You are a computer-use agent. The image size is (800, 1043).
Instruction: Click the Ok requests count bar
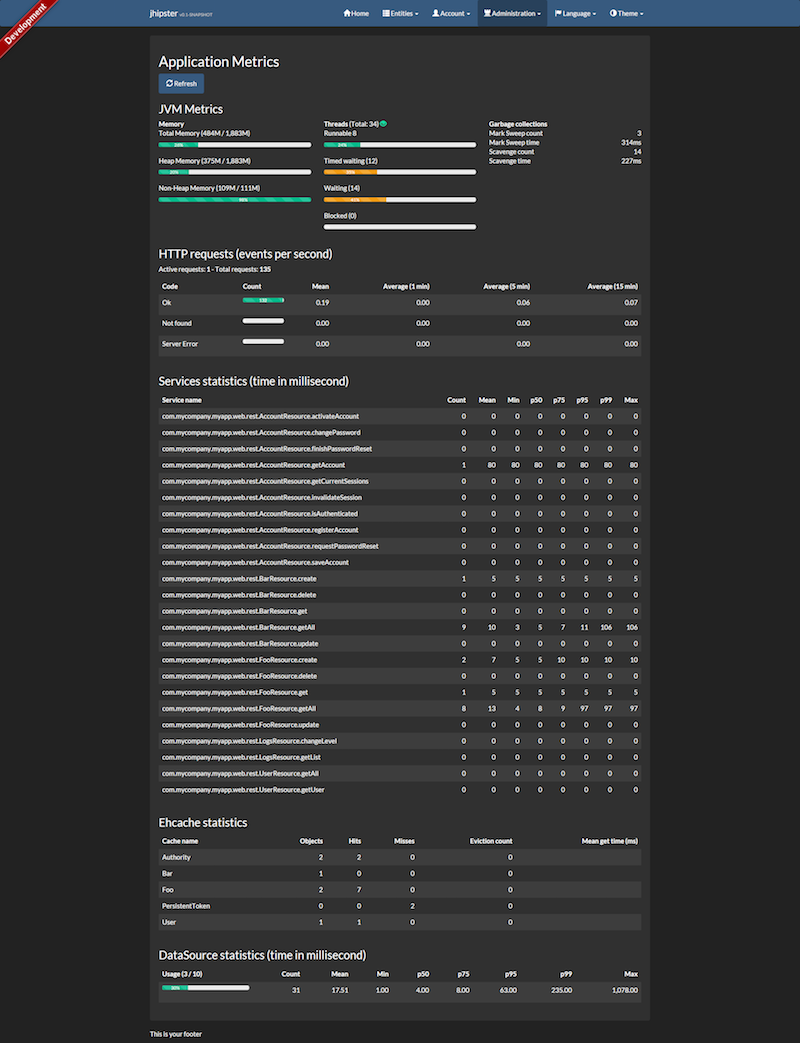pyautogui.click(x=263, y=300)
